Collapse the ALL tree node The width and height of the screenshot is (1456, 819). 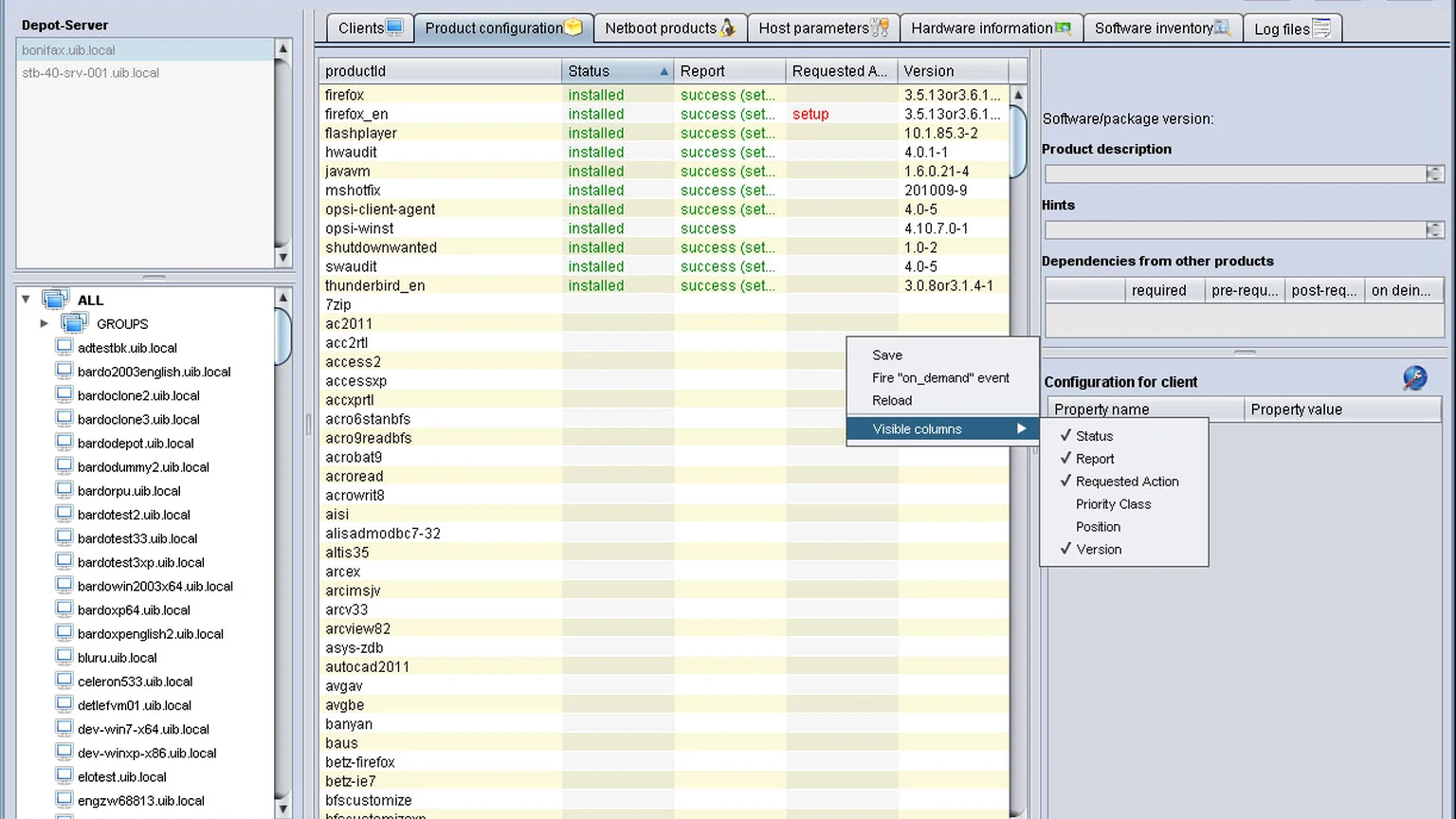26,300
